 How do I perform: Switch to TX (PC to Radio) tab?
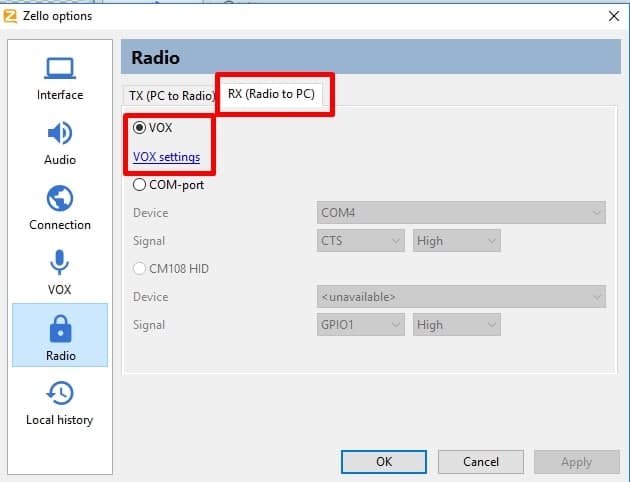[170, 95]
